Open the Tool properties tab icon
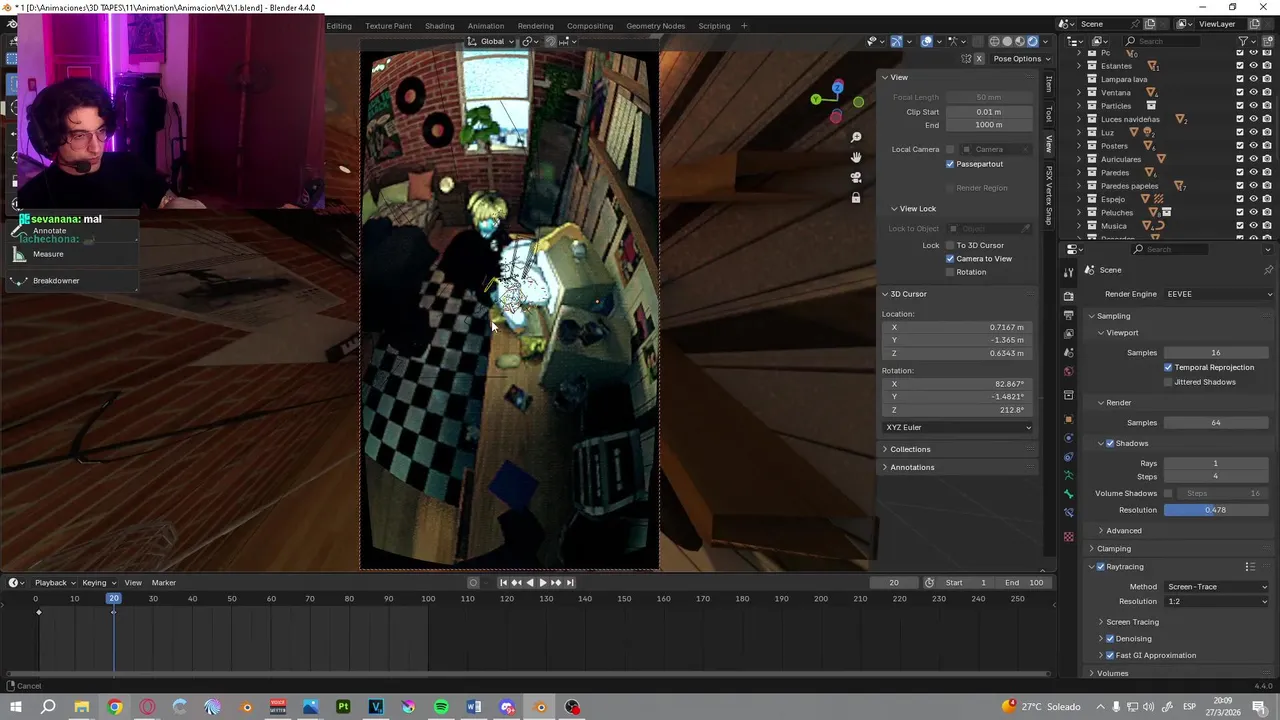Viewport: 1280px width, 720px height. click(x=1068, y=272)
